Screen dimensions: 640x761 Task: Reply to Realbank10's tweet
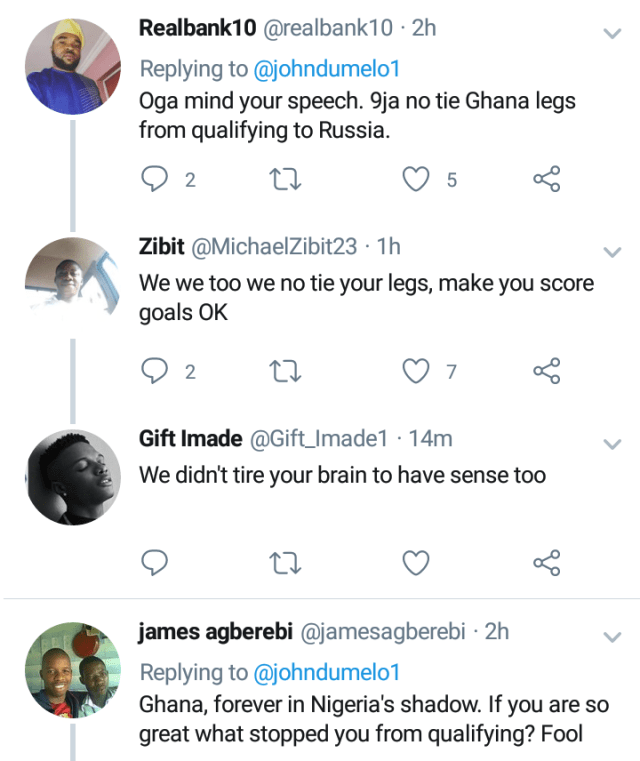(x=153, y=179)
